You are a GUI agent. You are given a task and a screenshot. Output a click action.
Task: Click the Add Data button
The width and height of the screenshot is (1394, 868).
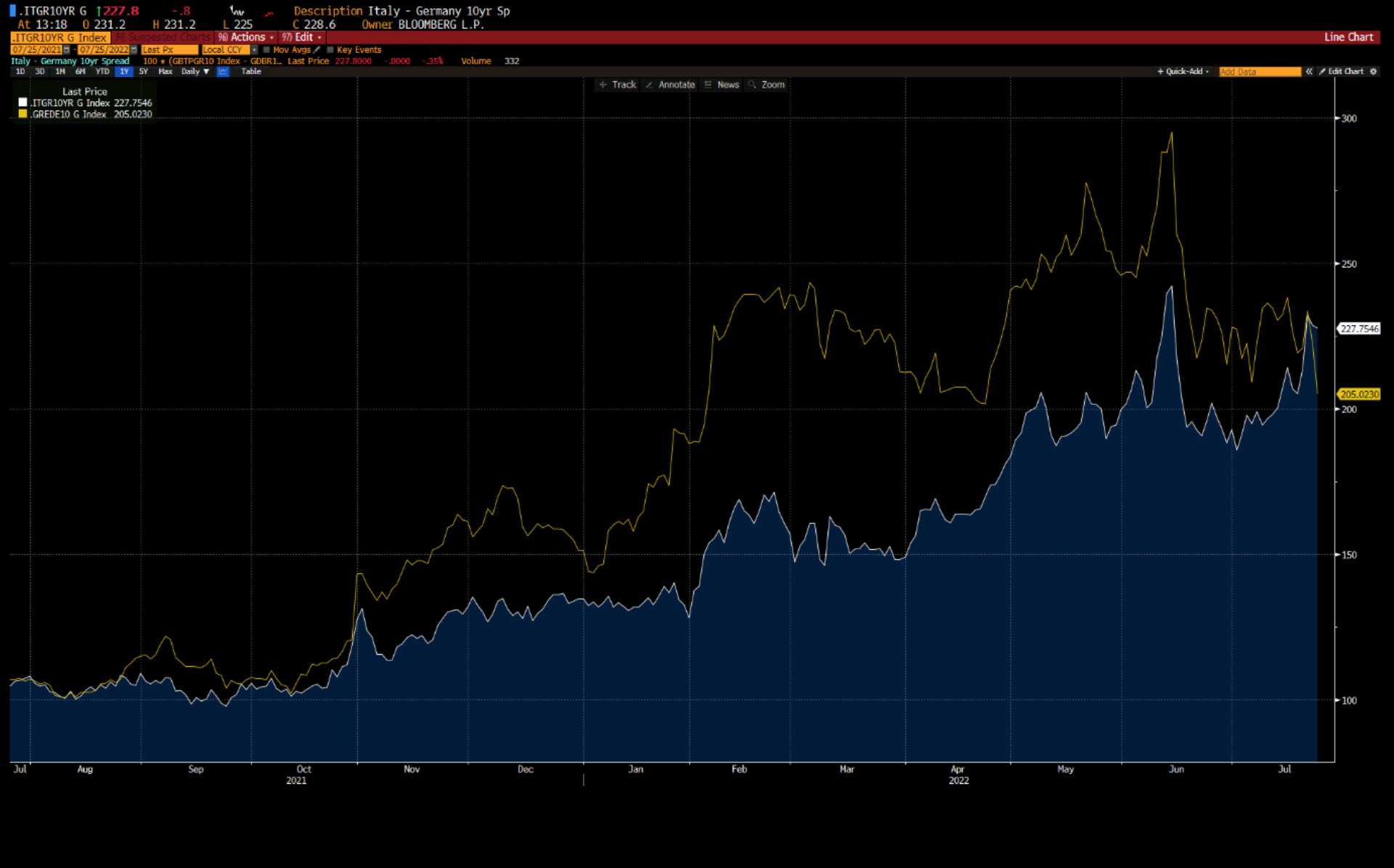click(x=1260, y=72)
